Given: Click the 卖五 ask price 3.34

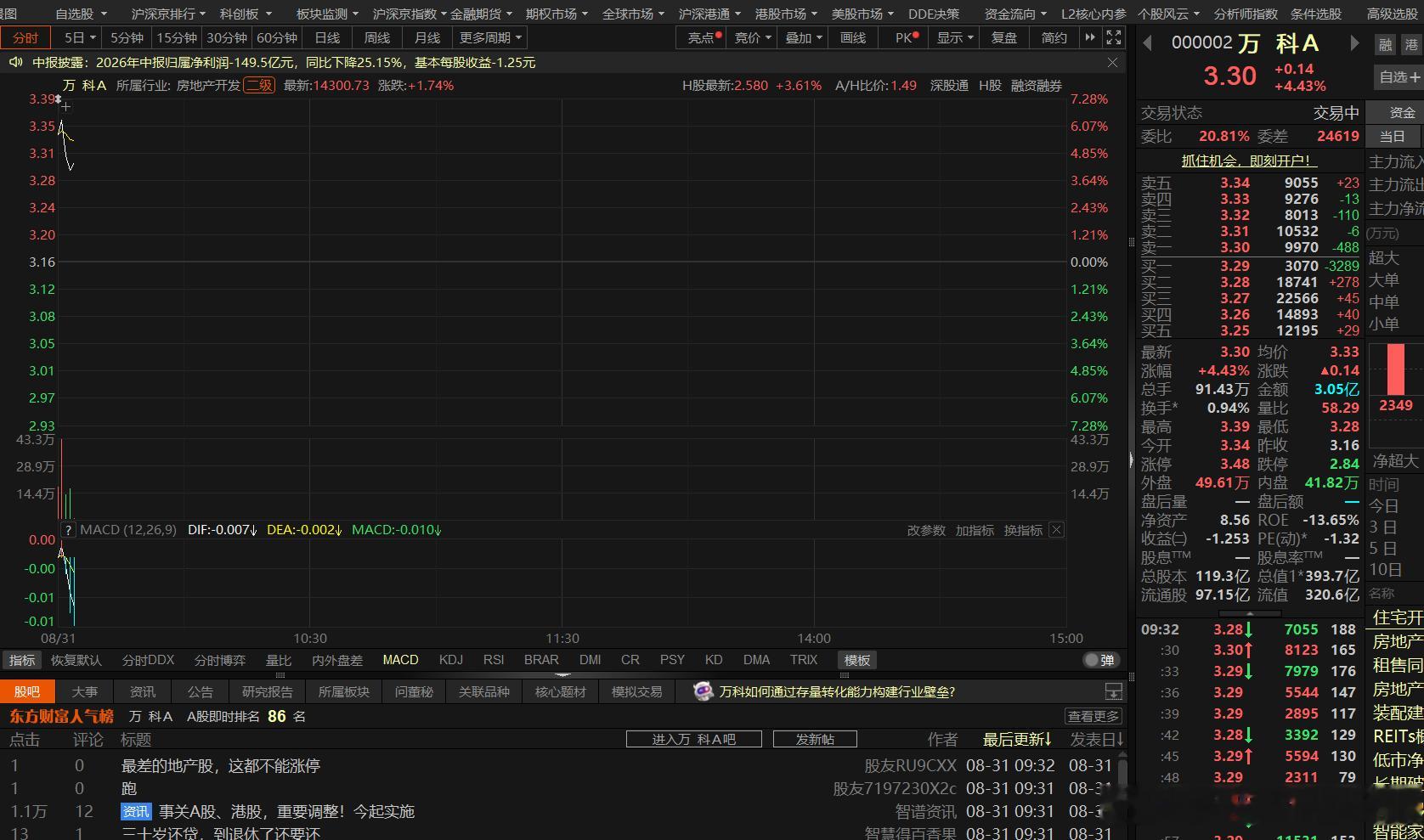Looking at the screenshot, I should [1235, 183].
